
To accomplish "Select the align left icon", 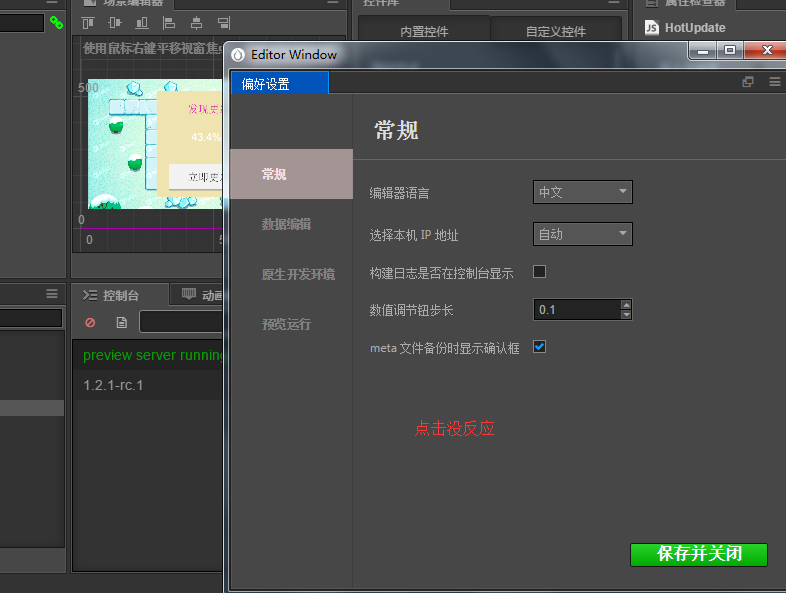I will [x=169, y=23].
